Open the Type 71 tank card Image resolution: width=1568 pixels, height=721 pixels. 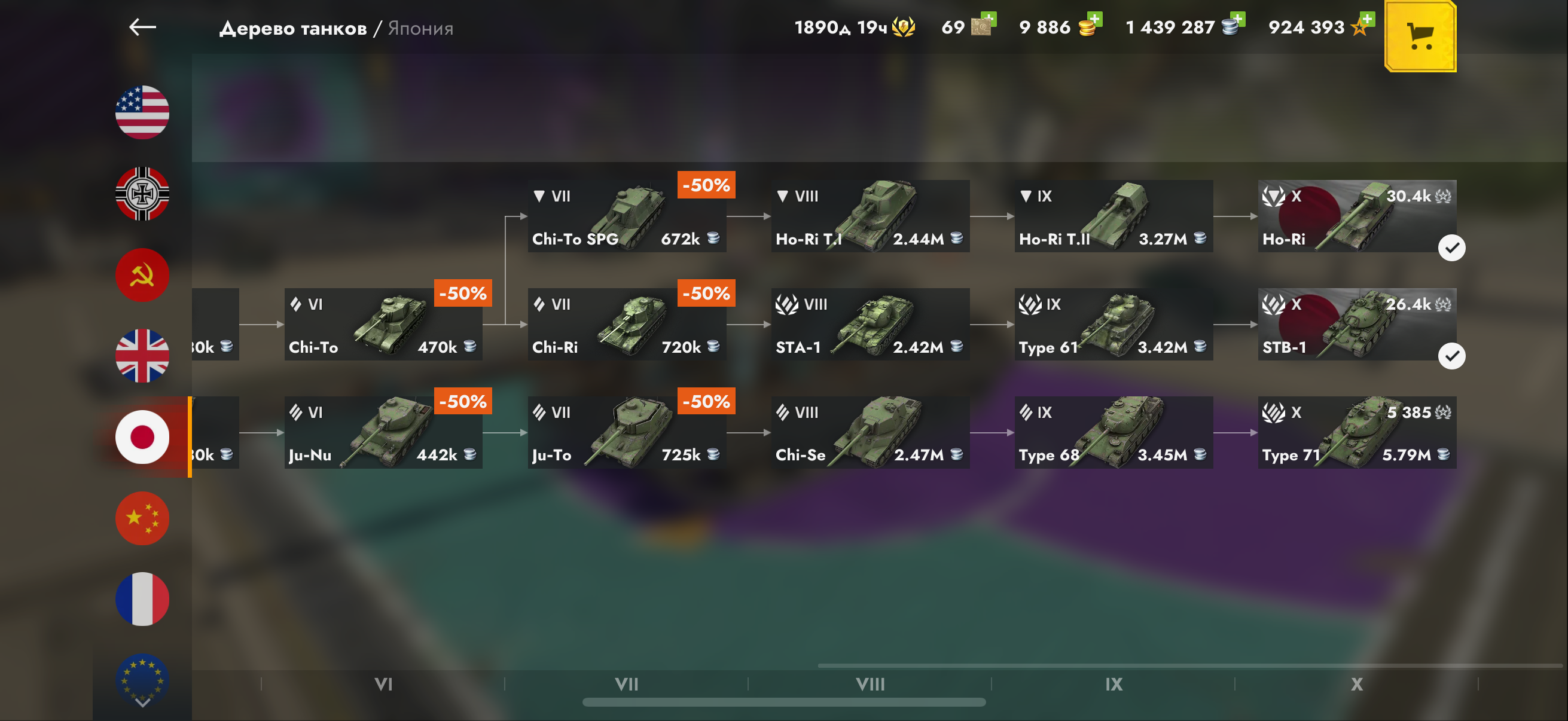tap(1357, 433)
